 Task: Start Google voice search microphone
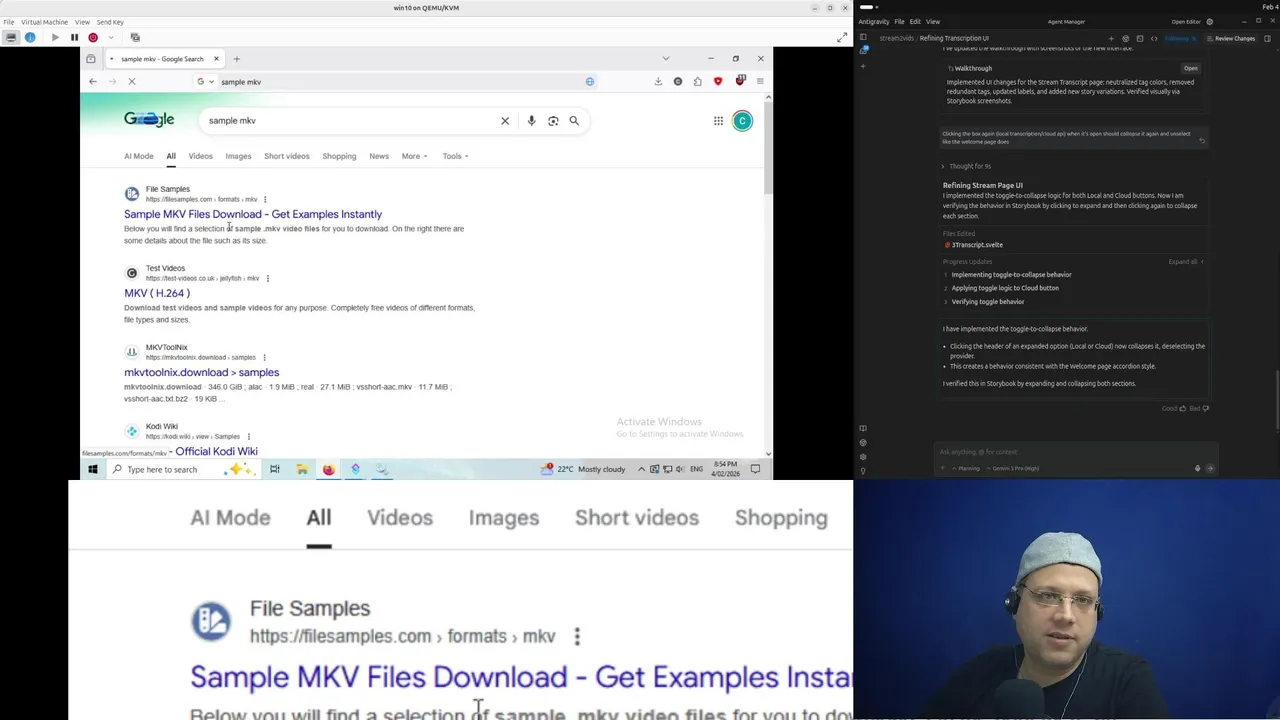pyautogui.click(x=531, y=121)
